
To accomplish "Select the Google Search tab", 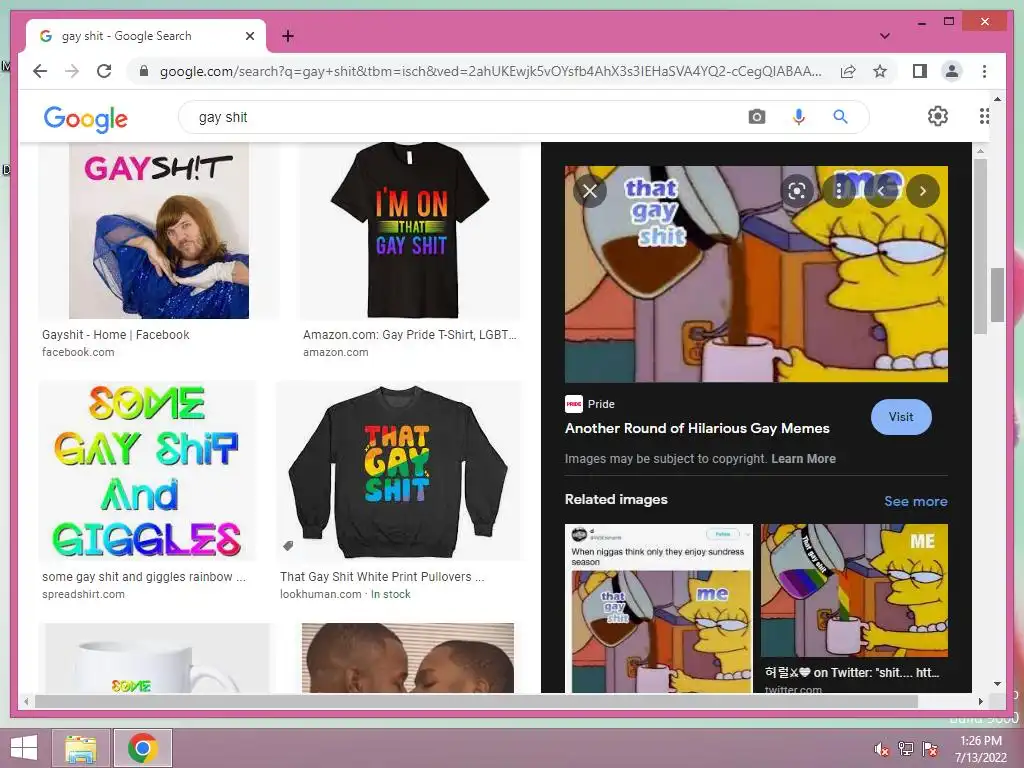I will pyautogui.click(x=146, y=36).
